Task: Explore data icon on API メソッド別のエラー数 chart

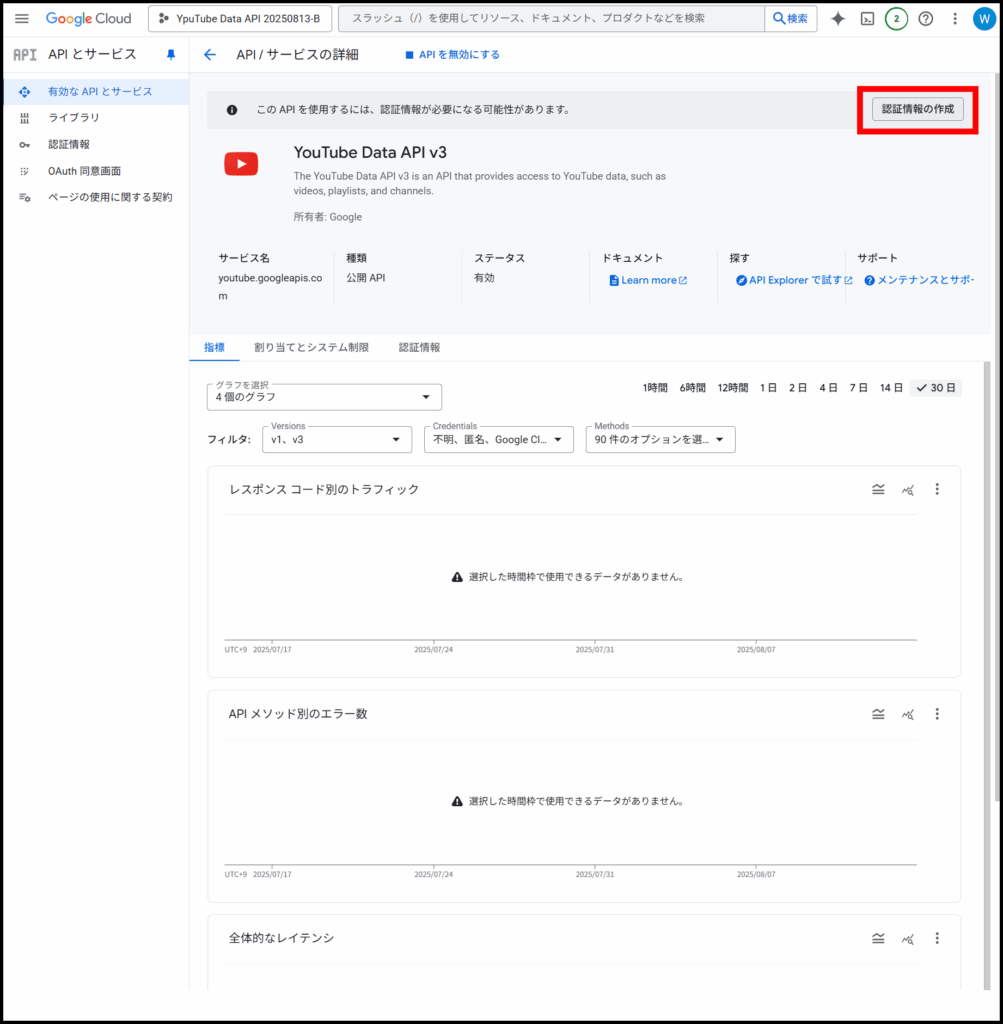Action: click(908, 714)
